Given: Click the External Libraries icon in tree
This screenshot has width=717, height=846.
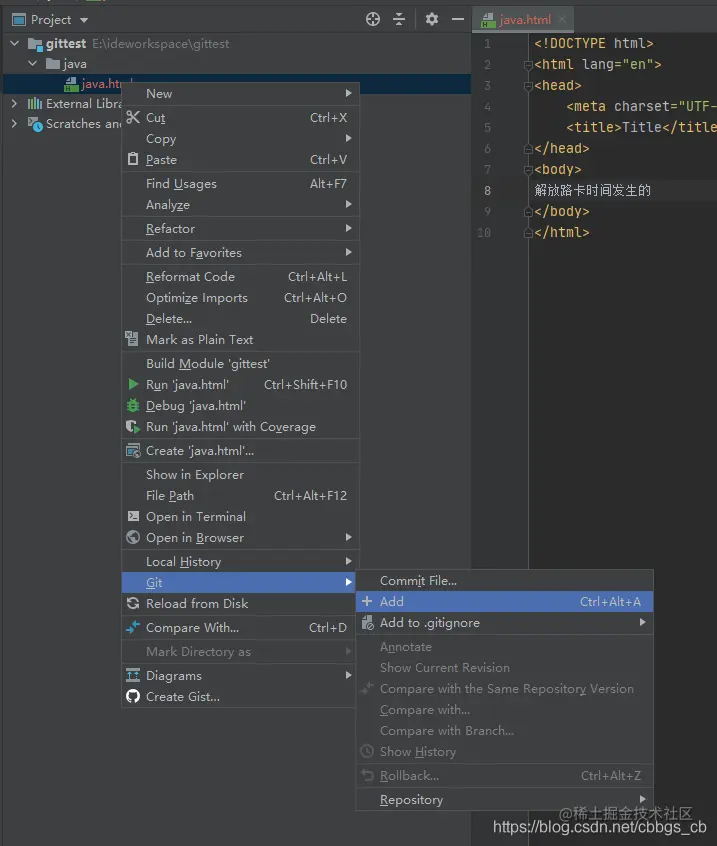Looking at the screenshot, I should pyautogui.click(x=35, y=103).
